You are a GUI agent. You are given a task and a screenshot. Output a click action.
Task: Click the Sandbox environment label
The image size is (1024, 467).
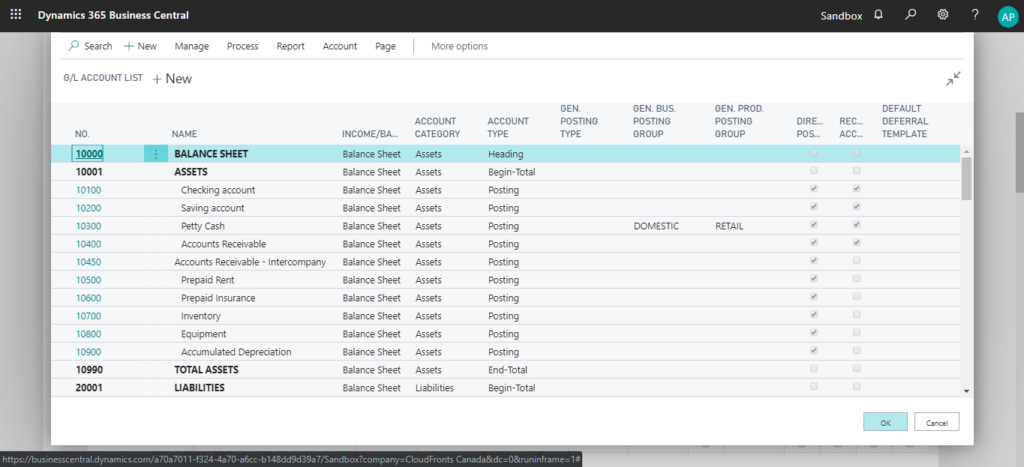point(841,16)
